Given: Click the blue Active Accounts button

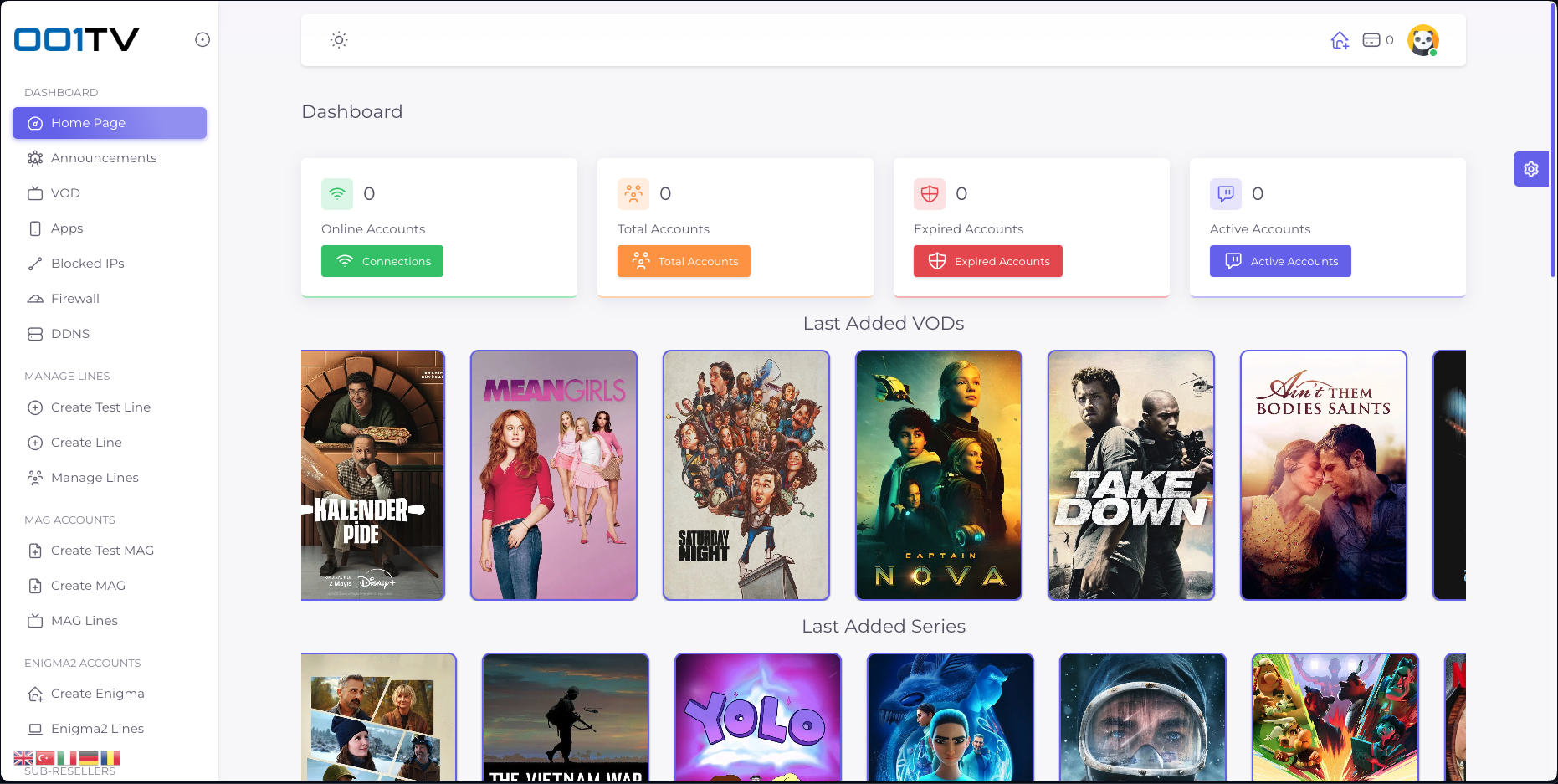Looking at the screenshot, I should coord(1280,261).
